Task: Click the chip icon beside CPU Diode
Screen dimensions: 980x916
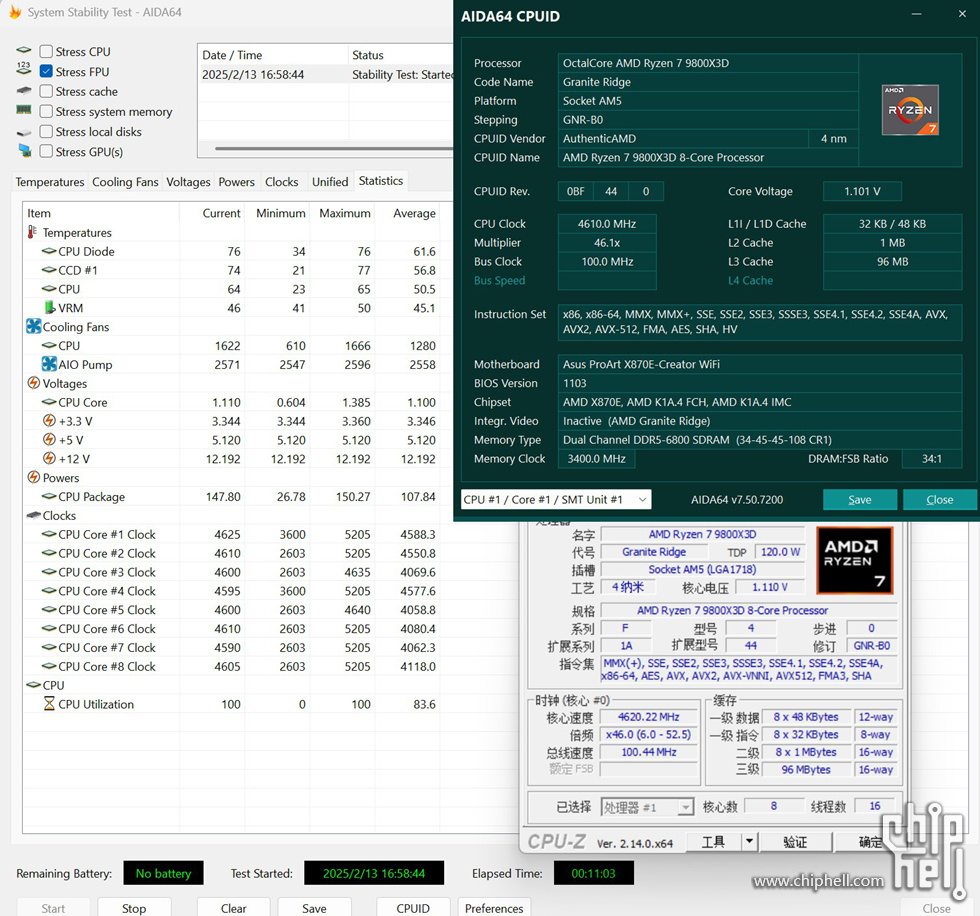Action: tap(49, 251)
